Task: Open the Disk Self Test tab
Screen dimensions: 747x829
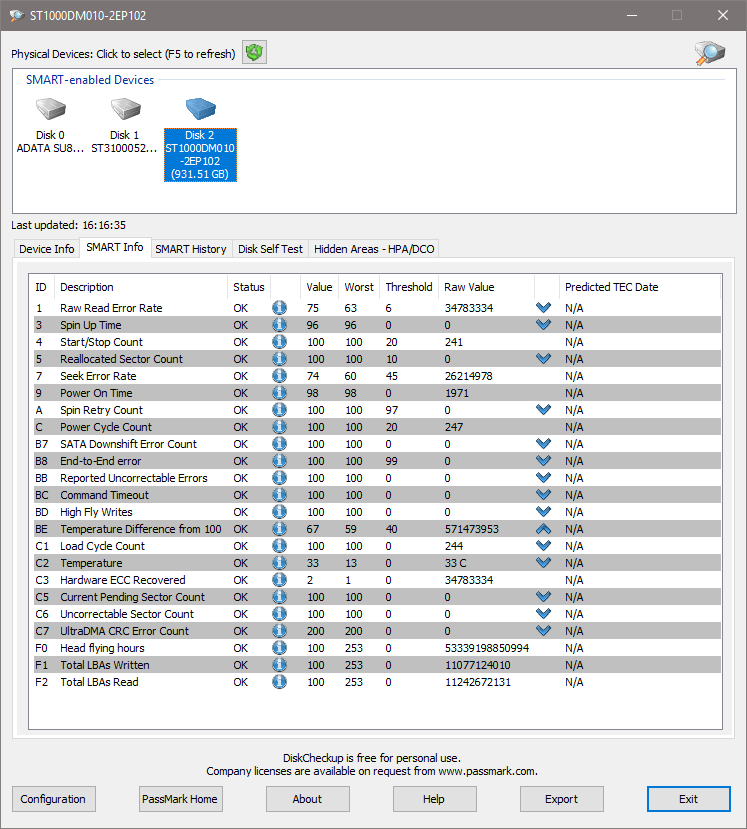Action: (270, 249)
